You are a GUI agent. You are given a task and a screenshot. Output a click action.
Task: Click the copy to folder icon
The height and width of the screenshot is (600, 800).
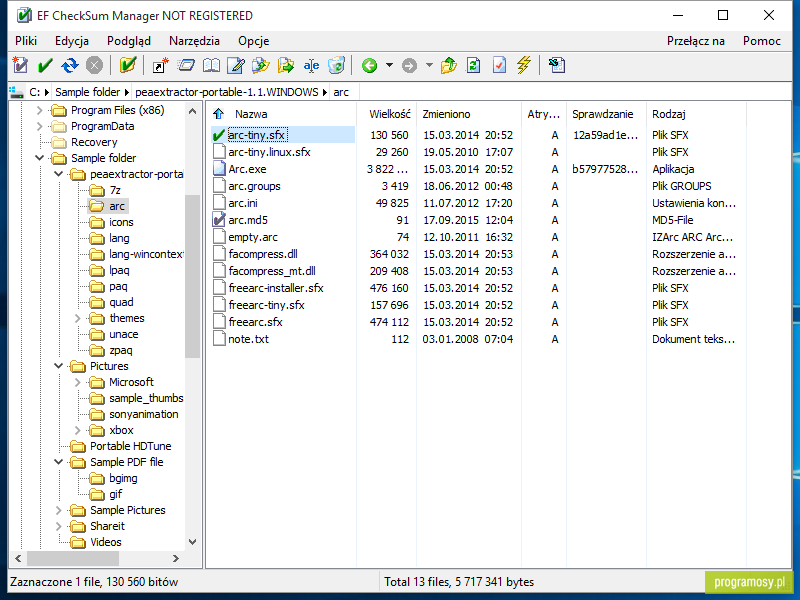coord(261,65)
